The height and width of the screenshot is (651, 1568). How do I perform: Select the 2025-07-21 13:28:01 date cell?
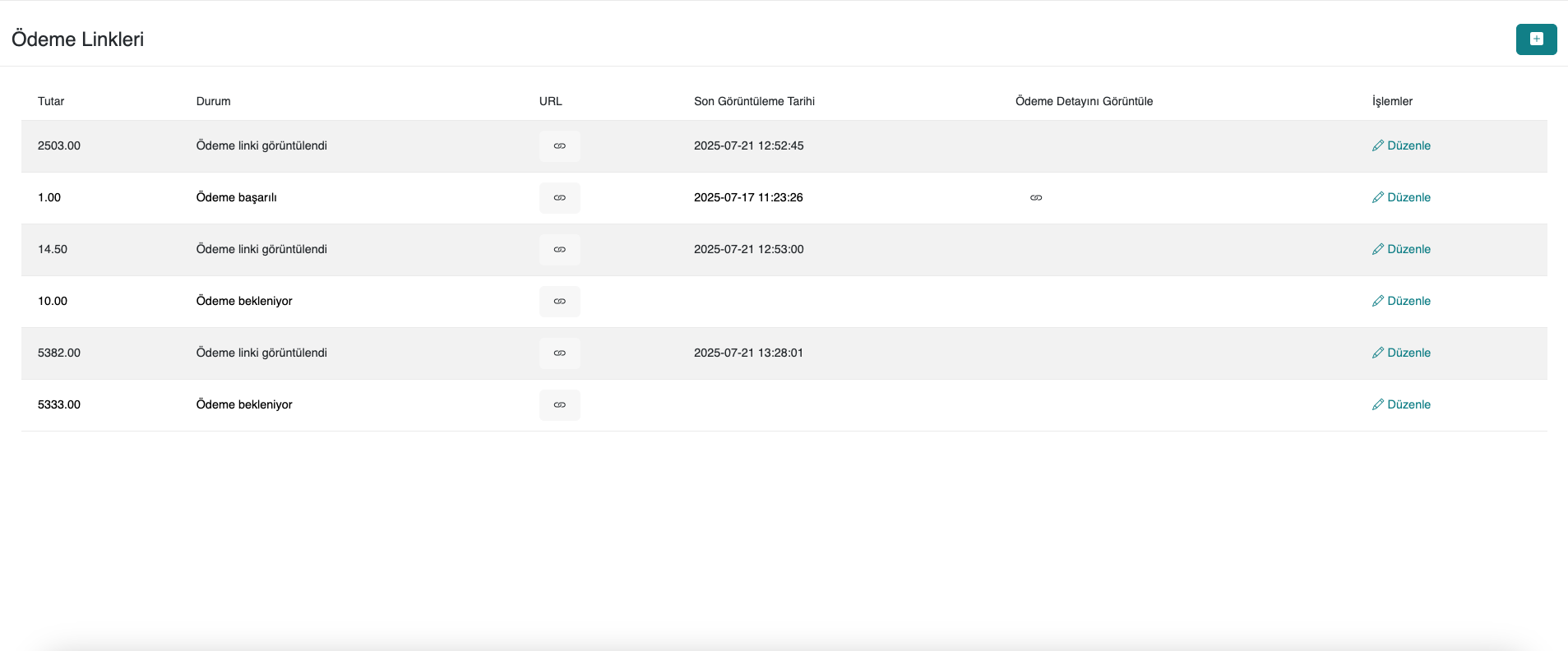tap(748, 353)
